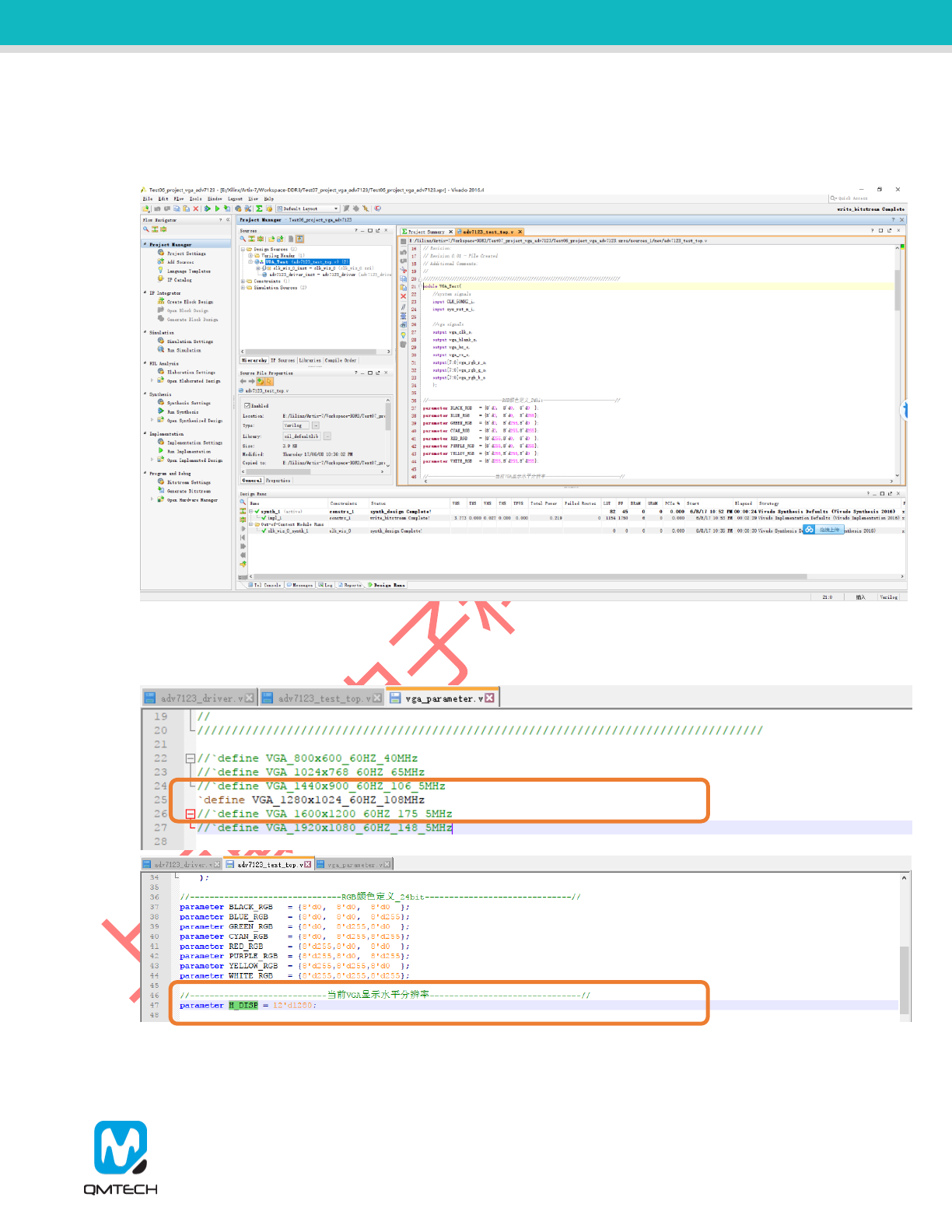
Task: Click Add Sources in Flow Navigator
Action: (180, 262)
